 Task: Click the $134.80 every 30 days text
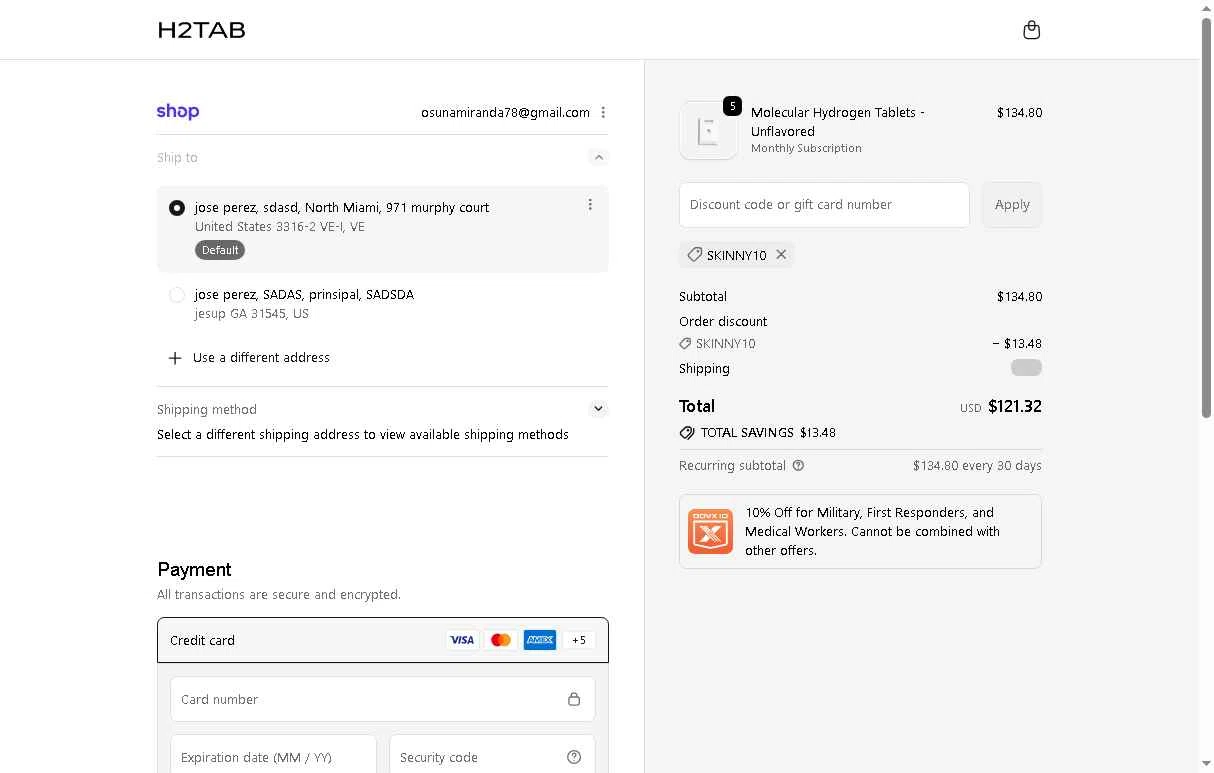click(977, 466)
